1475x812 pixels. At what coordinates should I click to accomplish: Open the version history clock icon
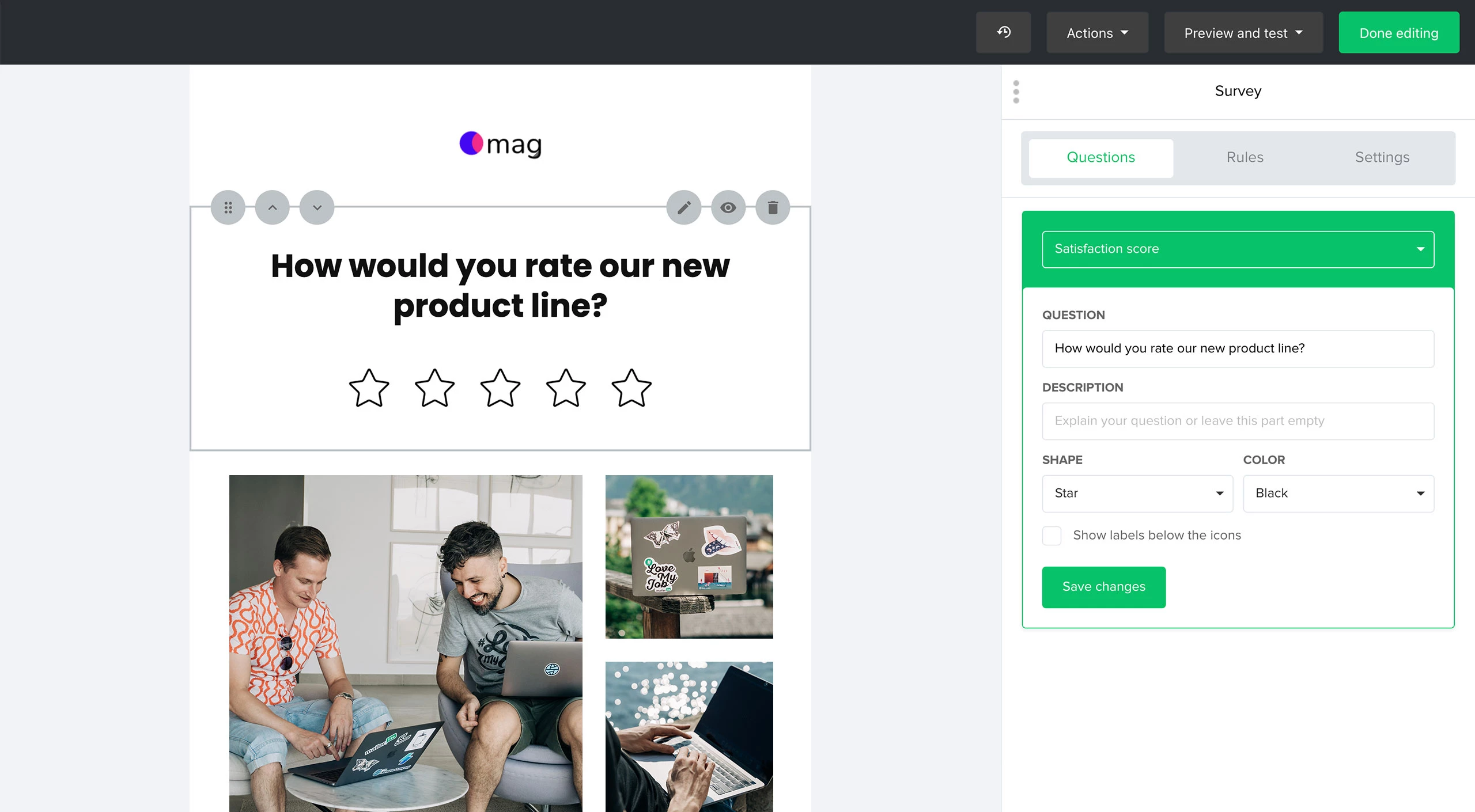1003,32
